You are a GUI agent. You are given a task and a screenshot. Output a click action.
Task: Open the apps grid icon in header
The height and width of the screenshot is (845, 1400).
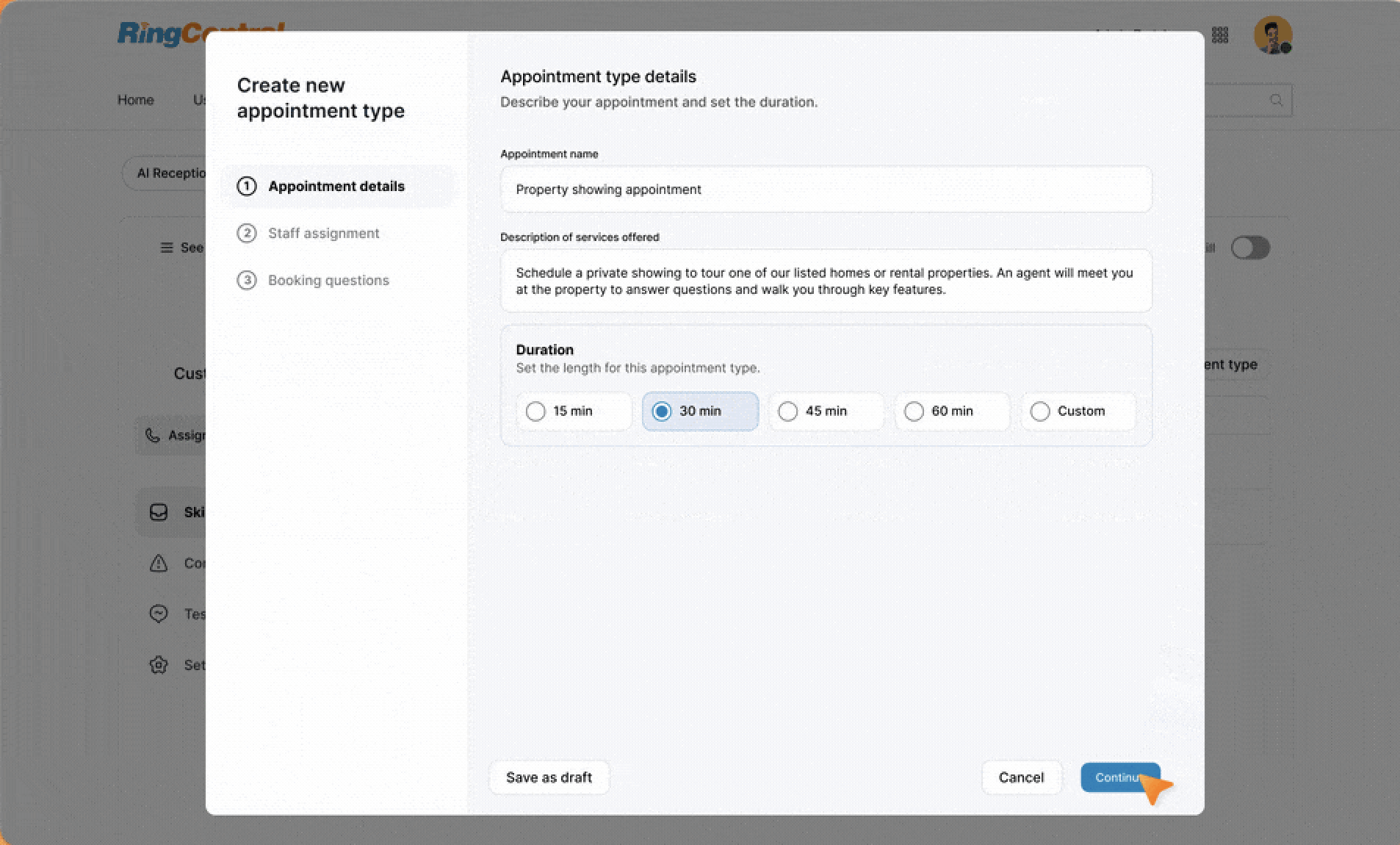click(1220, 35)
